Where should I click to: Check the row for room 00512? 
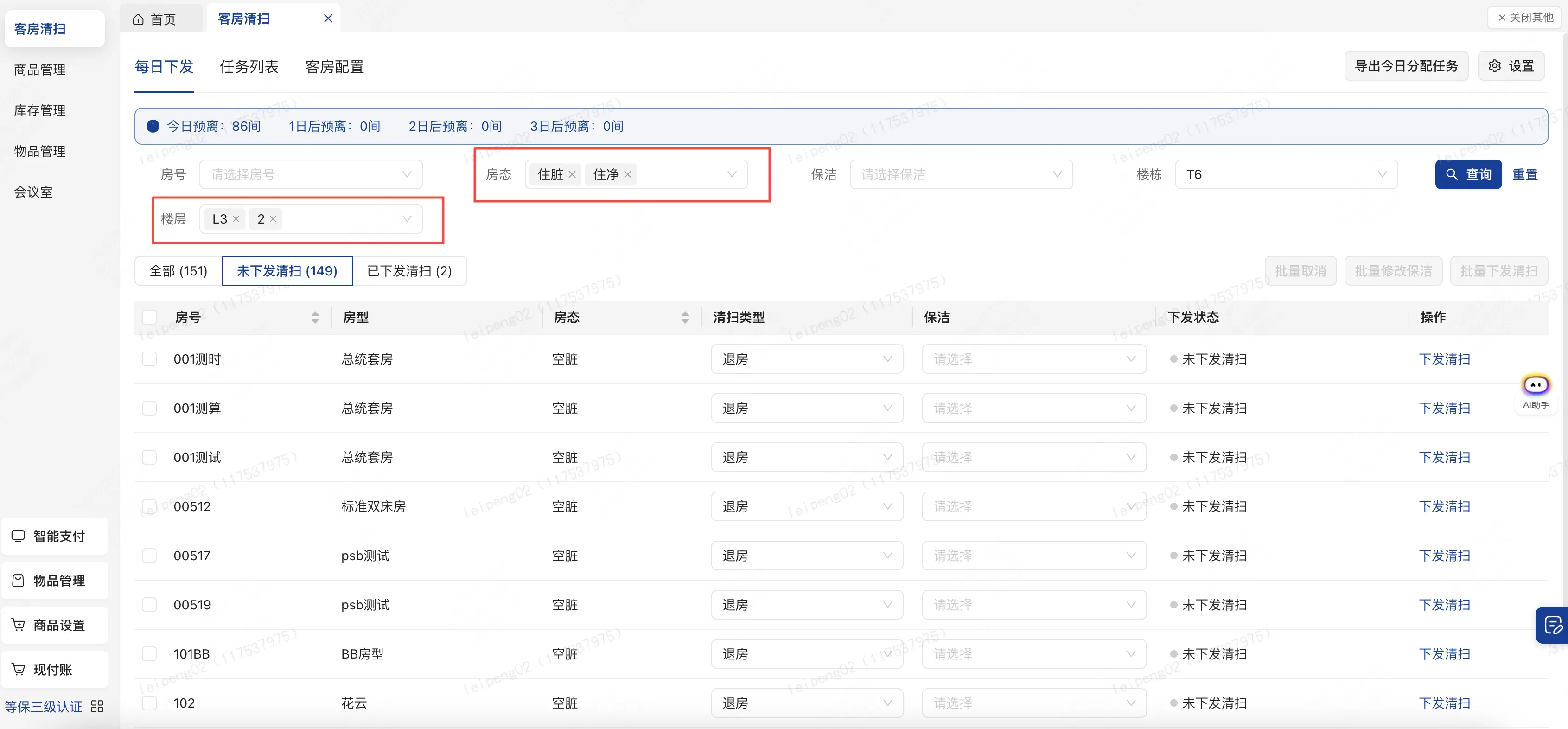point(149,507)
